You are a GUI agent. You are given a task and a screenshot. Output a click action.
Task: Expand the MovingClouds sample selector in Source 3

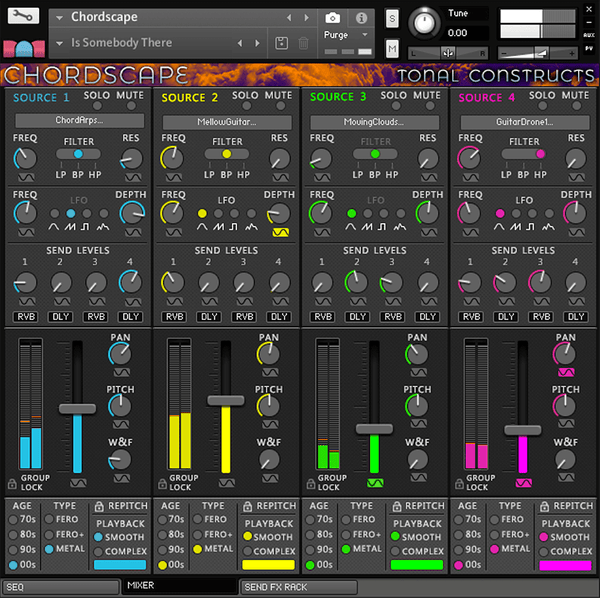tap(376, 121)
